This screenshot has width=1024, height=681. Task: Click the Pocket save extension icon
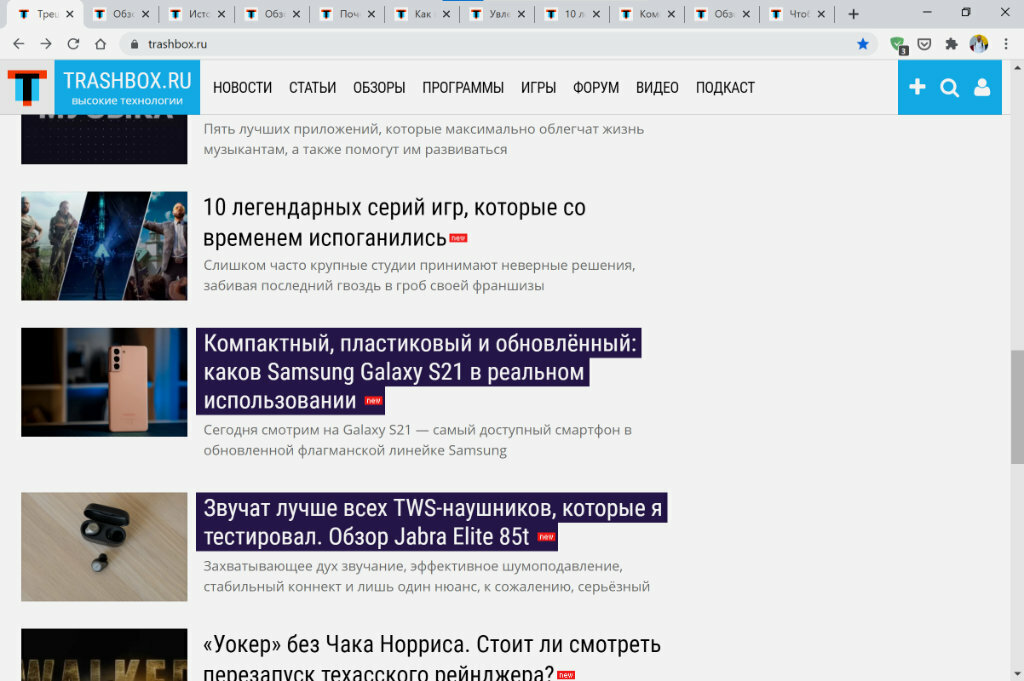[924, 44]
